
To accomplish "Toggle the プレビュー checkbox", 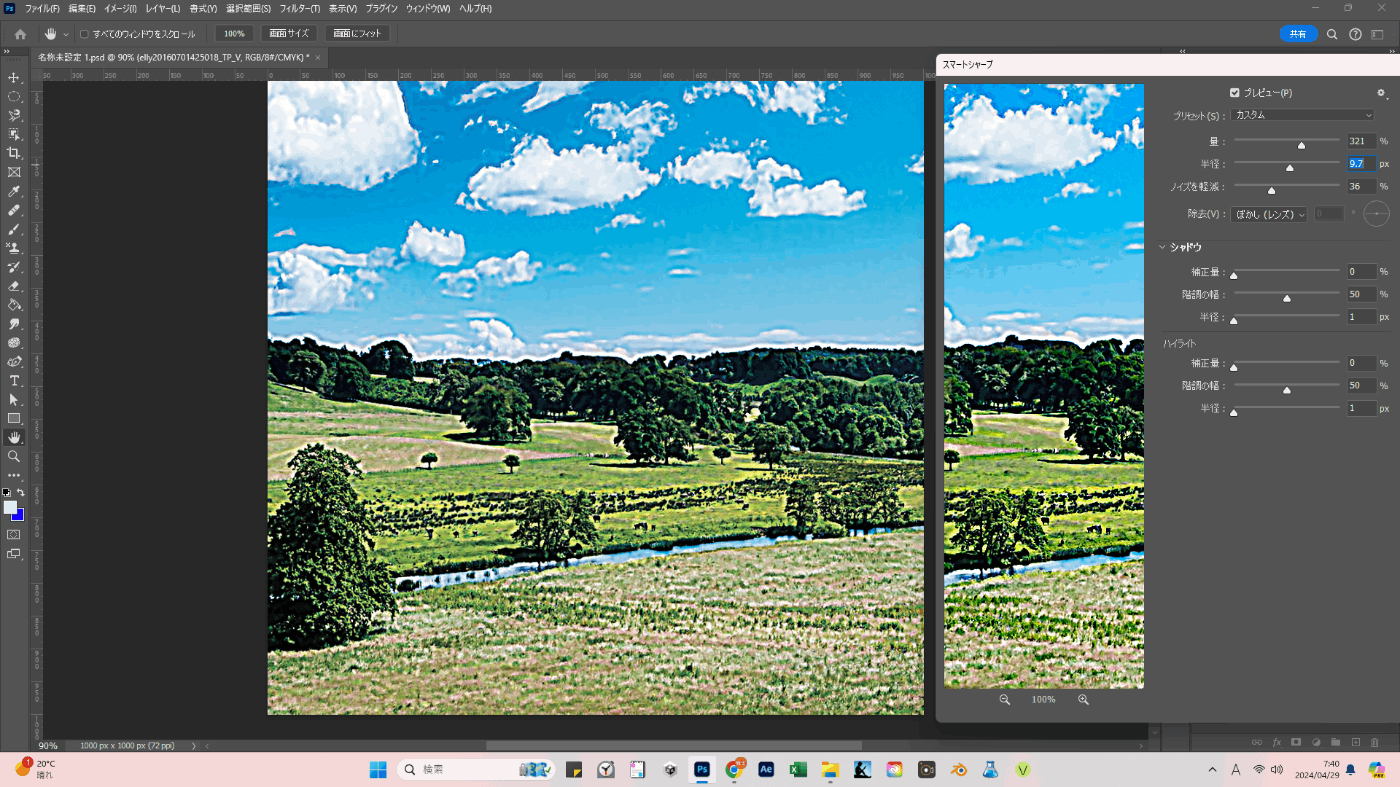I will [1235, 93].
